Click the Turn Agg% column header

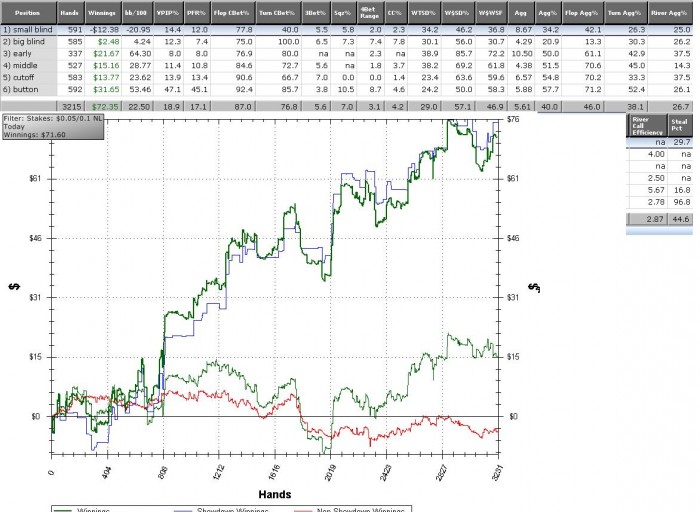[625, 12]
